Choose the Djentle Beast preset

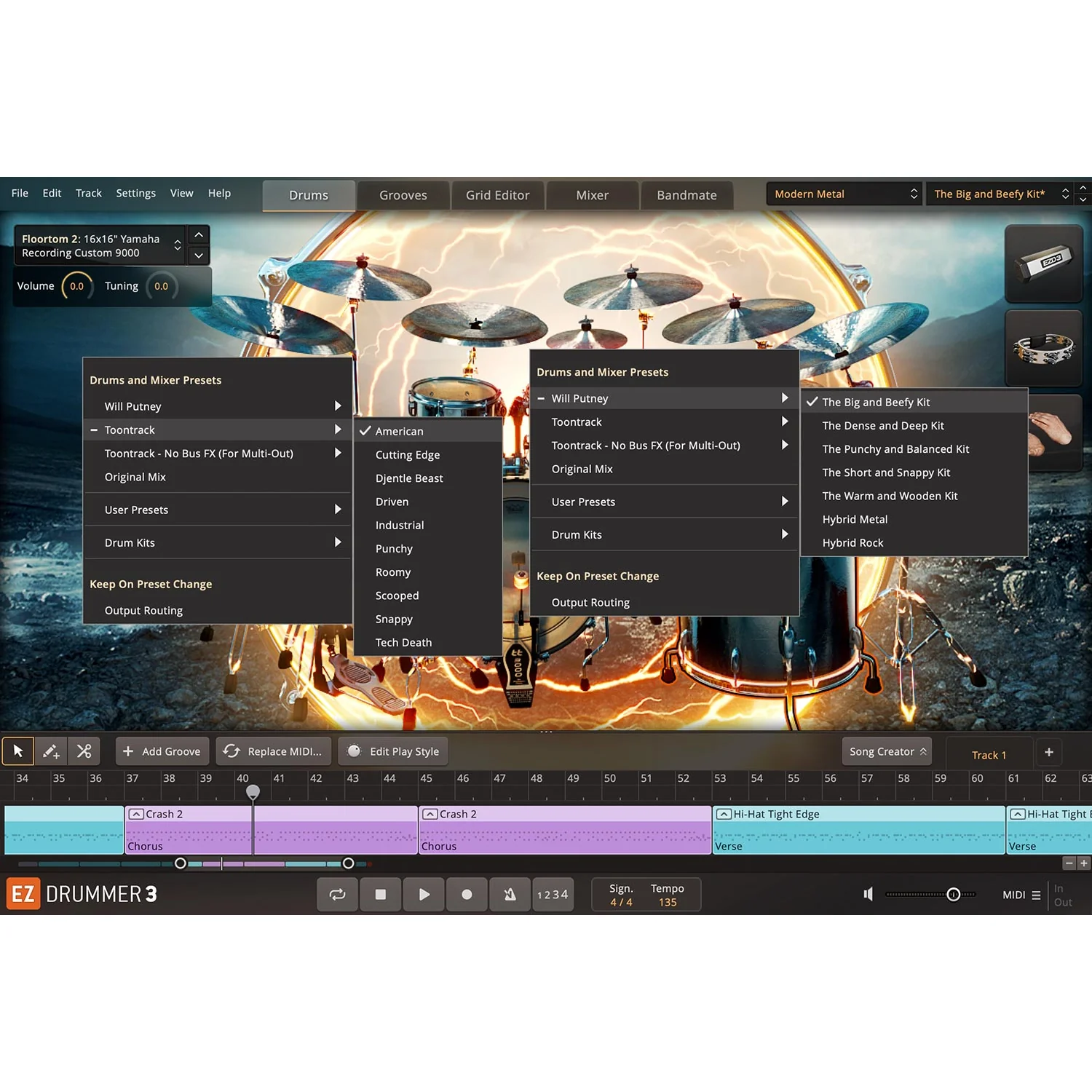[x=428, y=478]
